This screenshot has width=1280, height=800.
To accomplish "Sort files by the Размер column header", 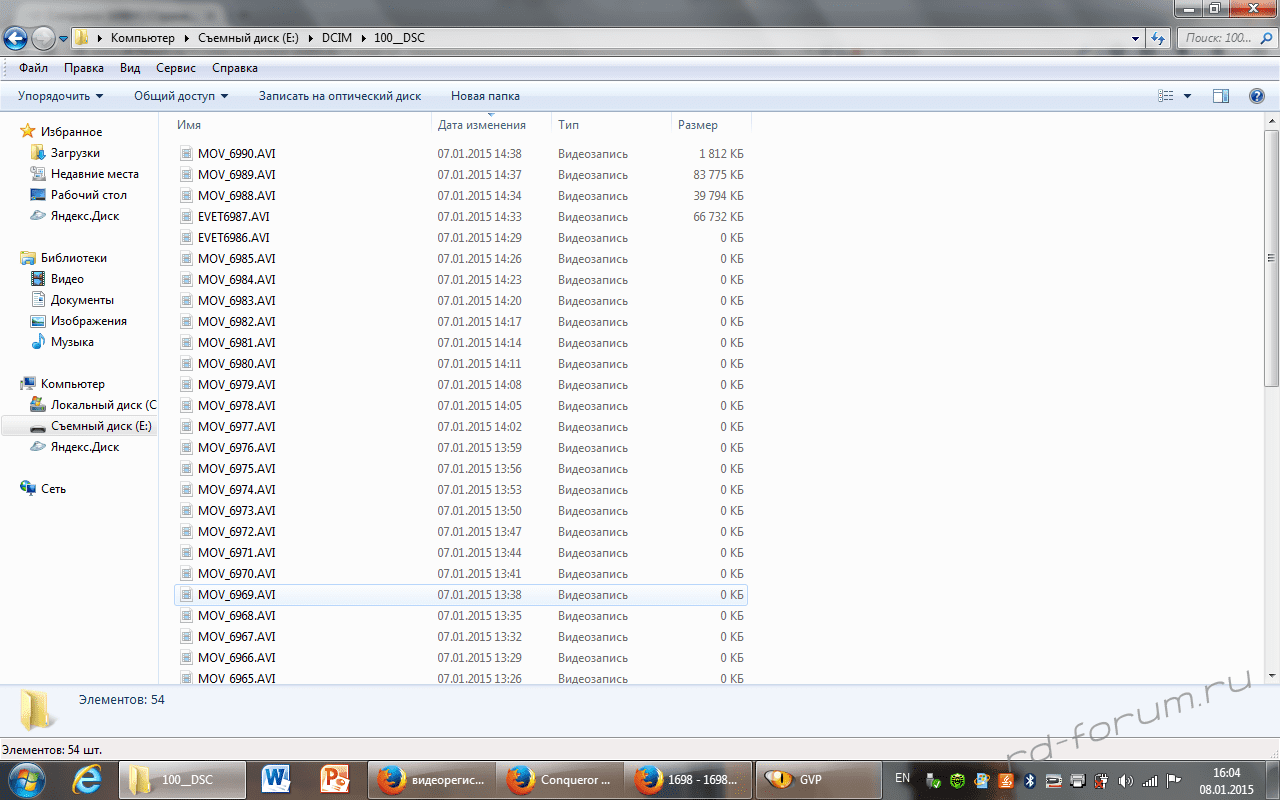I will (x=698, y=125).
